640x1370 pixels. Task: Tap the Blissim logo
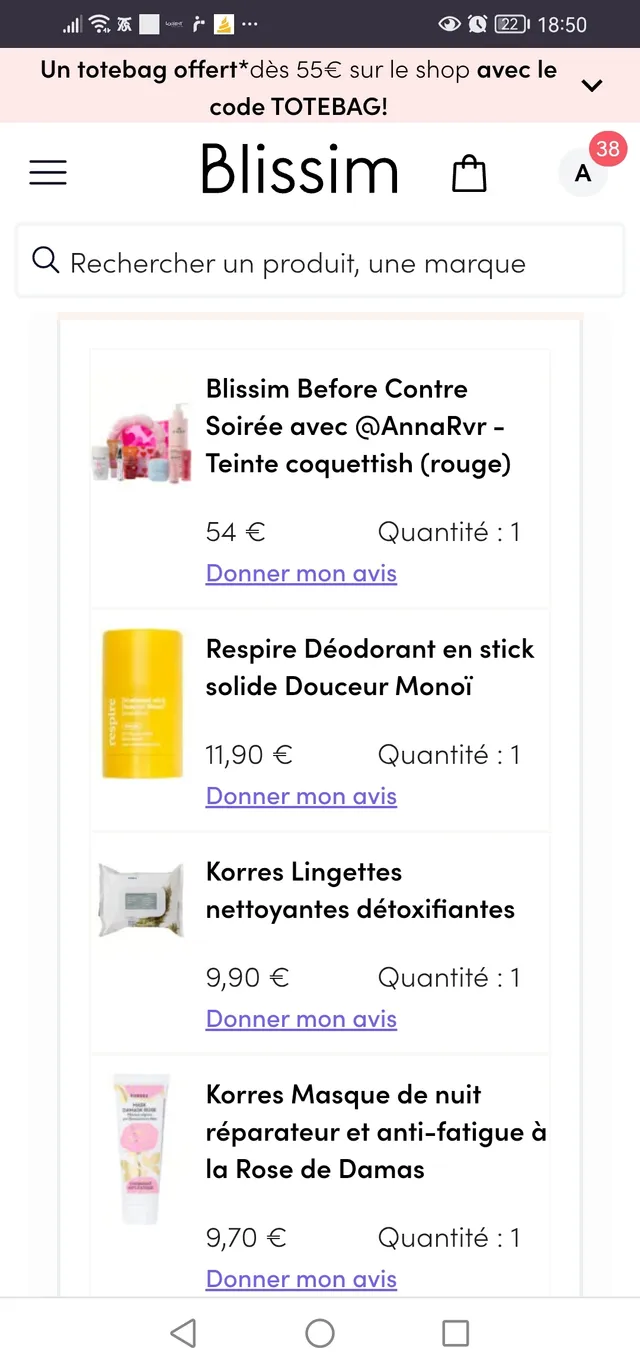point(299,170)
